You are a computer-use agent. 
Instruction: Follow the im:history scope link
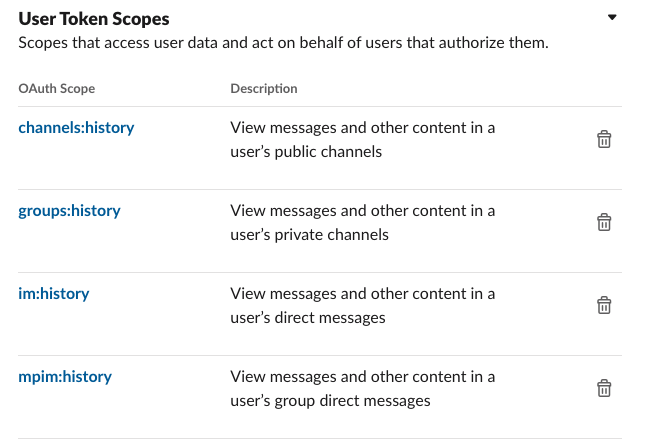pyautogui.click(x=54, y=294)
